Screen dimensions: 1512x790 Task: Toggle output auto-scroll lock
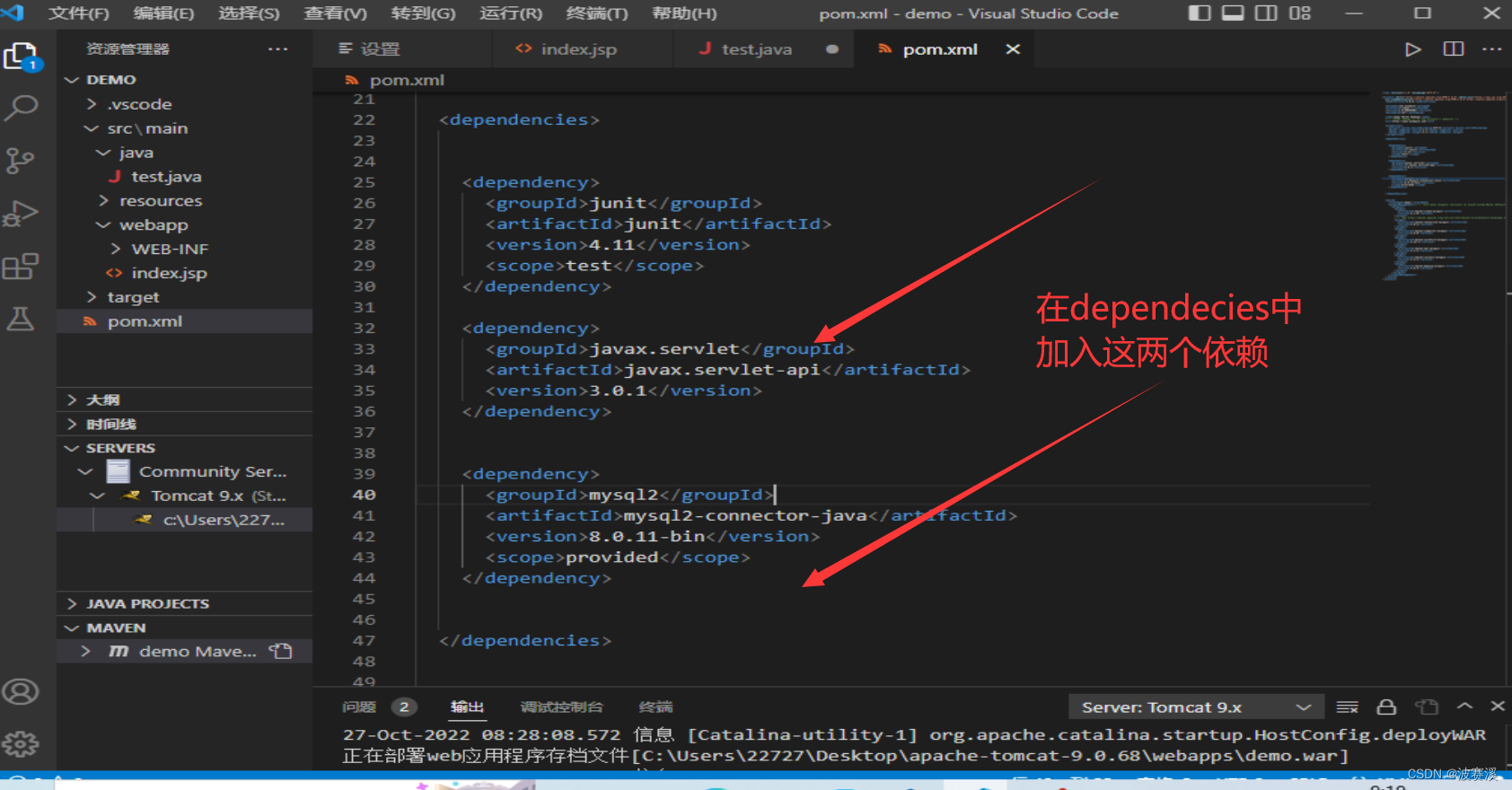pos(1386,707)
